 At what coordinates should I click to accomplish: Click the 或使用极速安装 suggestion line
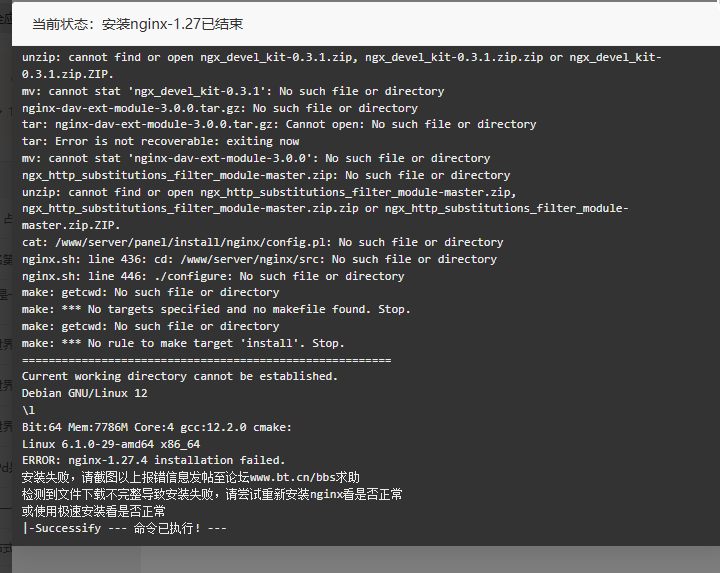(x=93, y=511)
